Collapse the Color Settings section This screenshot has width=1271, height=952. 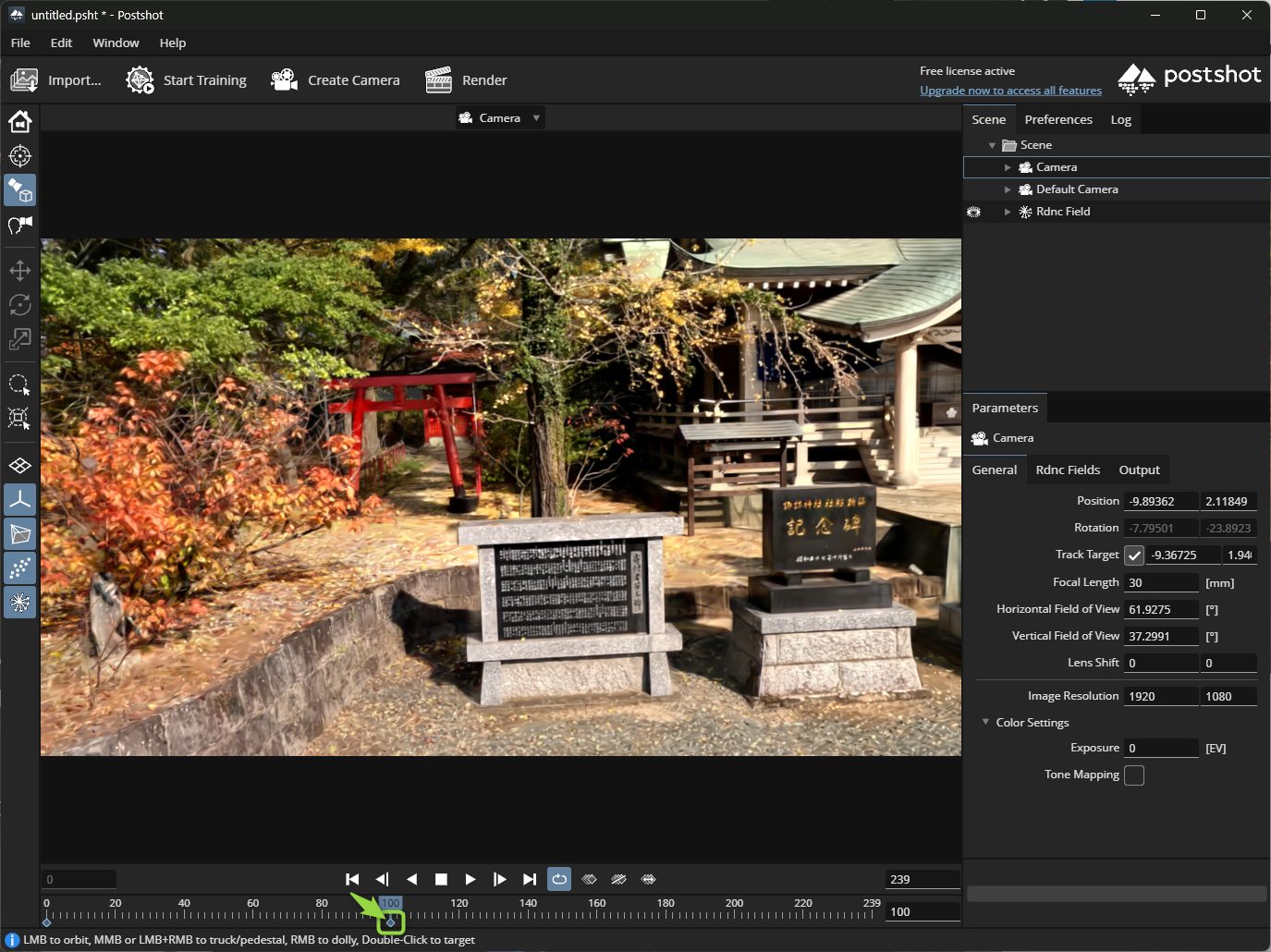pos(985,722)
